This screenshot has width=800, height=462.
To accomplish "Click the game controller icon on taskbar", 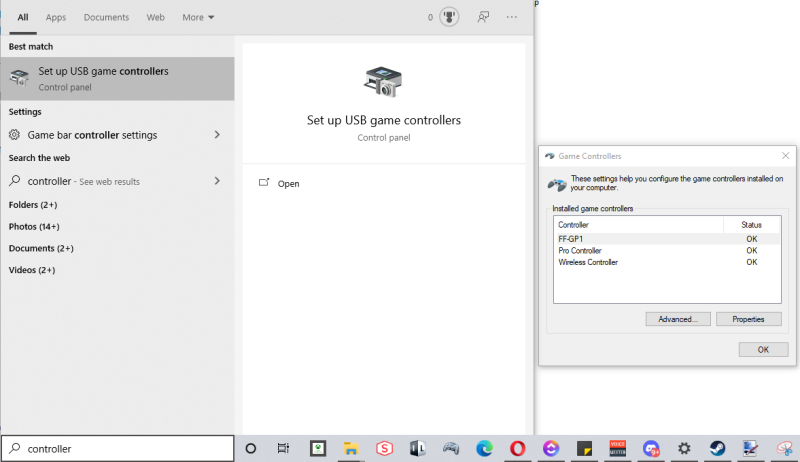I will pos(451,448).
